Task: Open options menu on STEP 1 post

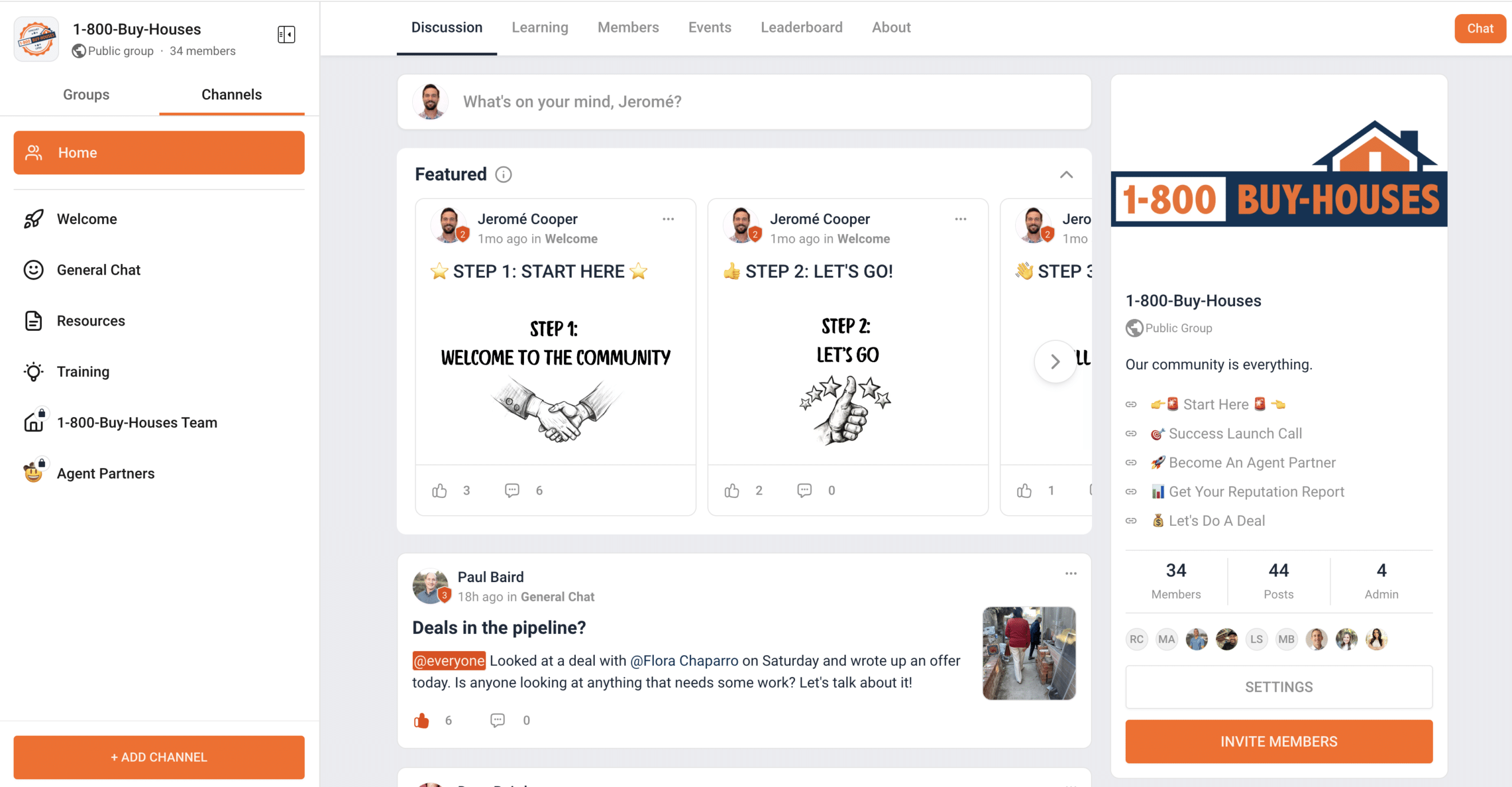Action: pos(668,219)
